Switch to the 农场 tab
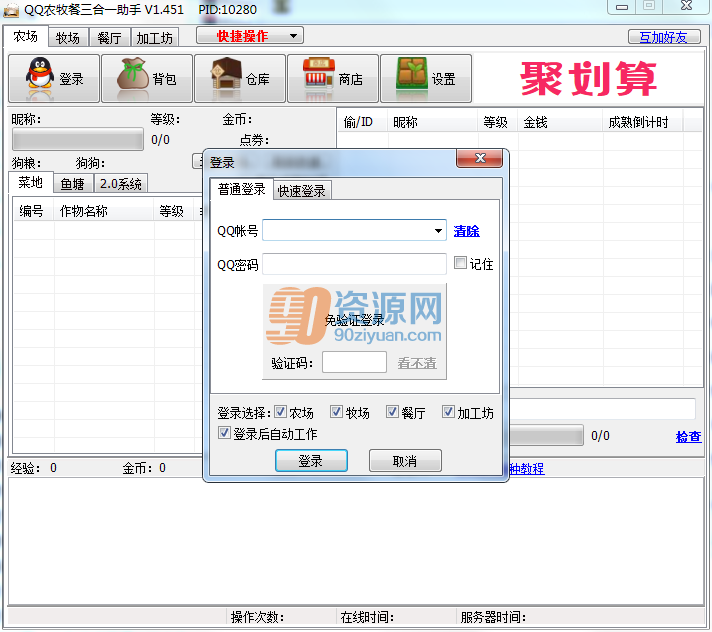This screenshot has width=712, height=632. [x=25, y=36]
